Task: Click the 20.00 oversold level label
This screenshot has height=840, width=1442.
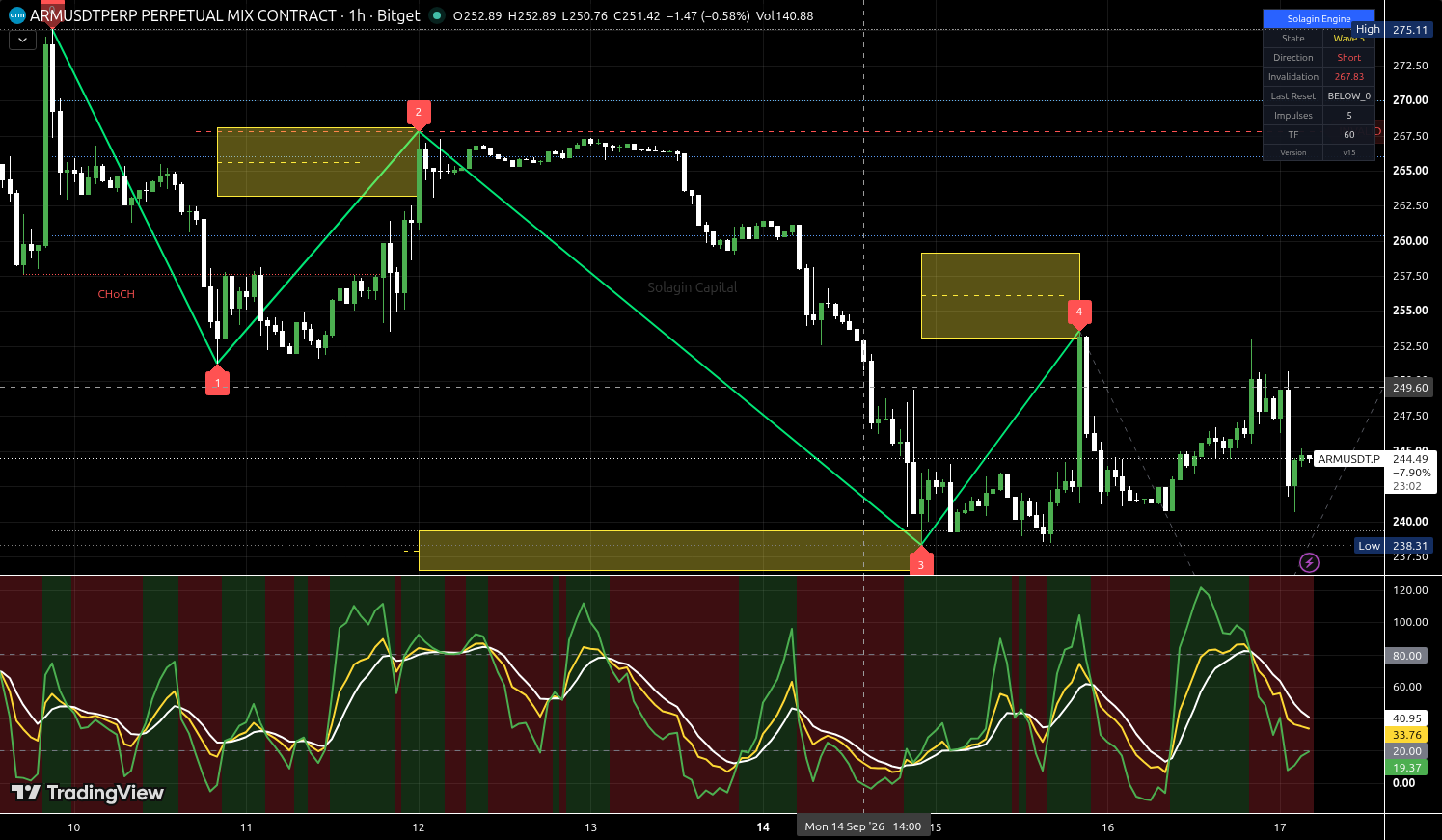Action: (x=1407, y=751)
